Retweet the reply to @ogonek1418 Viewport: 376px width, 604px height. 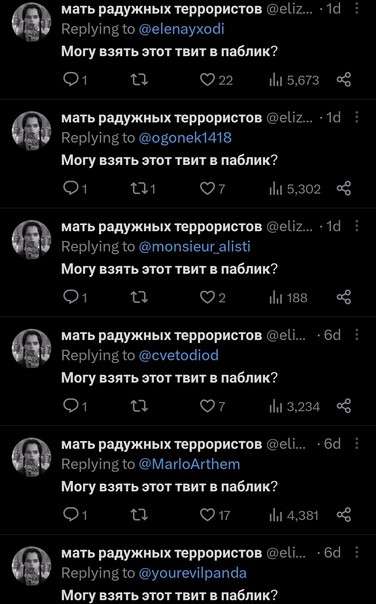pyautogui.click(x=143, y=189)
